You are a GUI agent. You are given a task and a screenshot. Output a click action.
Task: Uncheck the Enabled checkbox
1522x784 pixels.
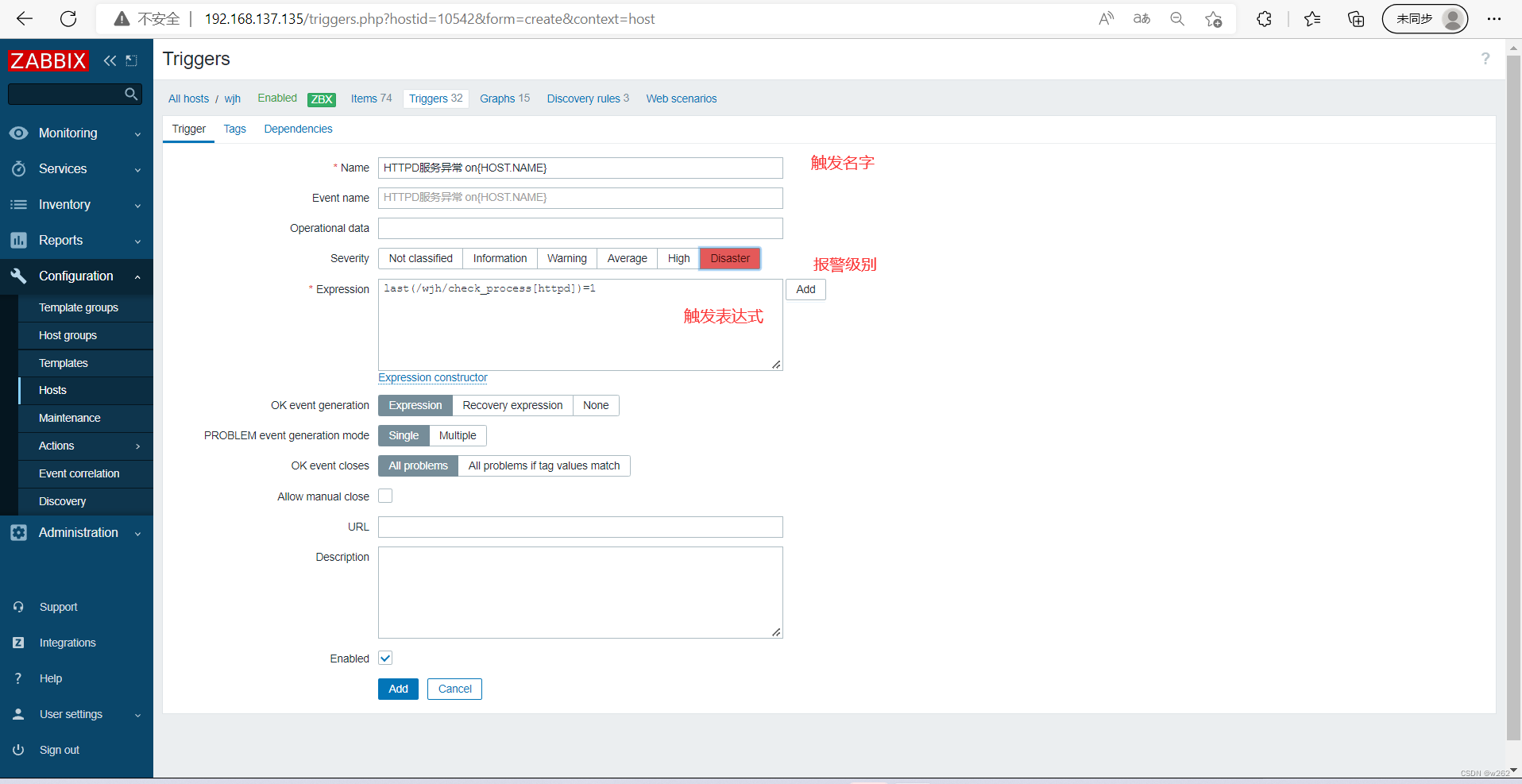pyautogui.click(x=385, y=658)
